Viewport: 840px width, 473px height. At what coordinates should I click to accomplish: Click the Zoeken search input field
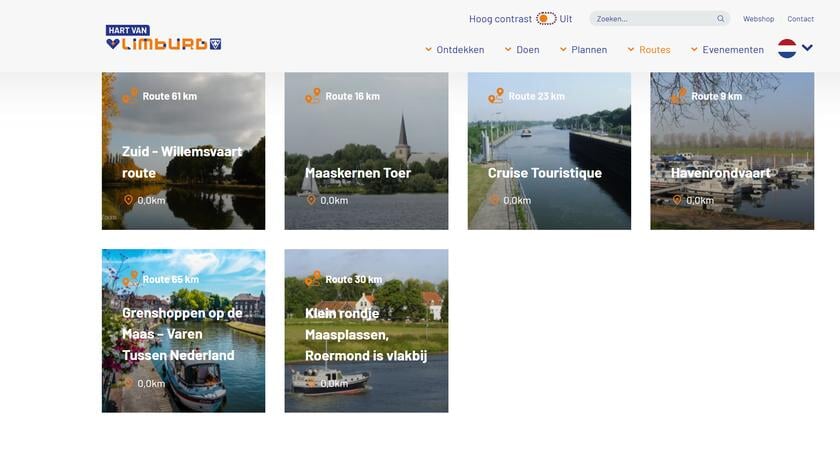pos(650,19)
